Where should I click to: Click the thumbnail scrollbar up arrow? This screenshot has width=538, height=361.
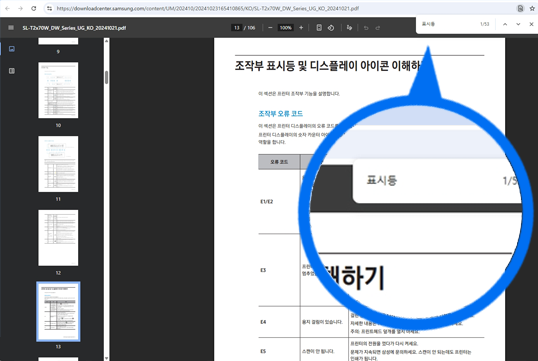click(x=106, y=41)
